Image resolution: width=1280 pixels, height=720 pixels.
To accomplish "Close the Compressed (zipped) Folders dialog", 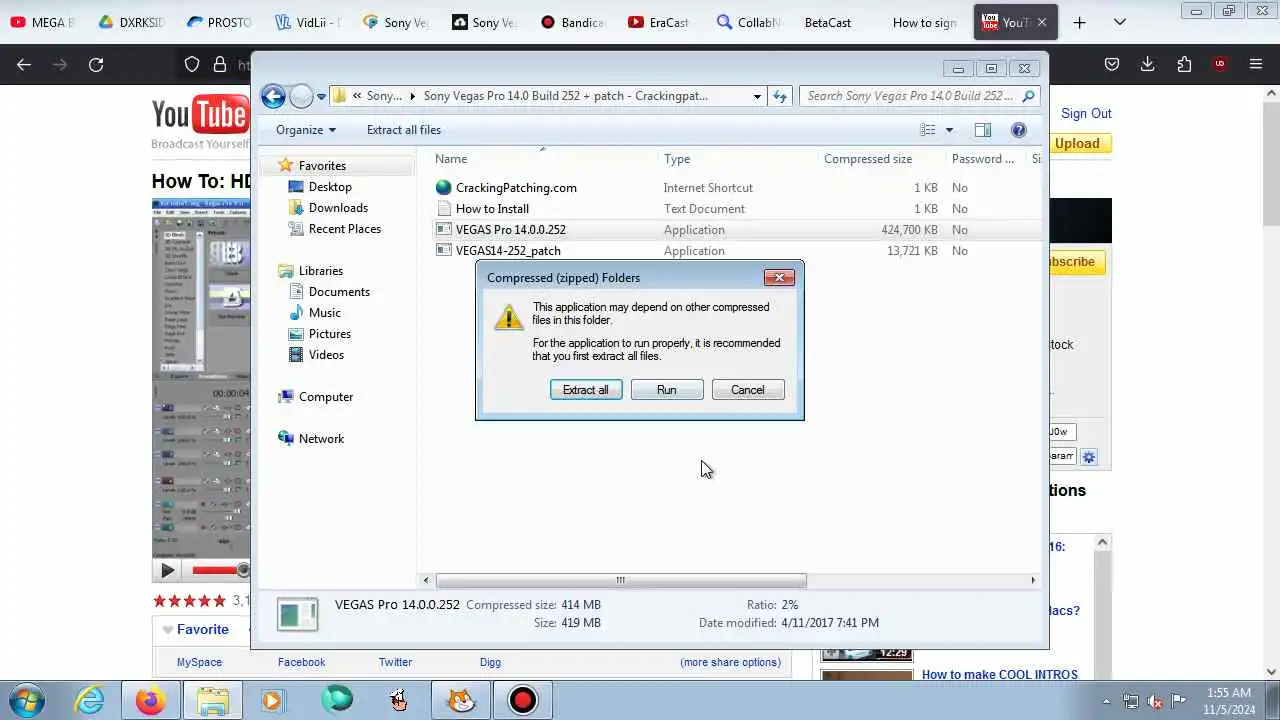I will pyautogui.click(x=779, y=277).
